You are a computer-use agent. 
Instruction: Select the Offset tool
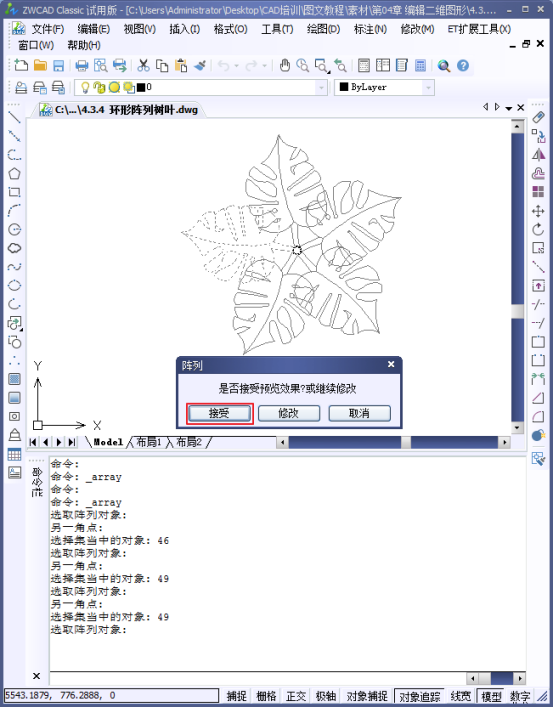[x=538, y=173]
